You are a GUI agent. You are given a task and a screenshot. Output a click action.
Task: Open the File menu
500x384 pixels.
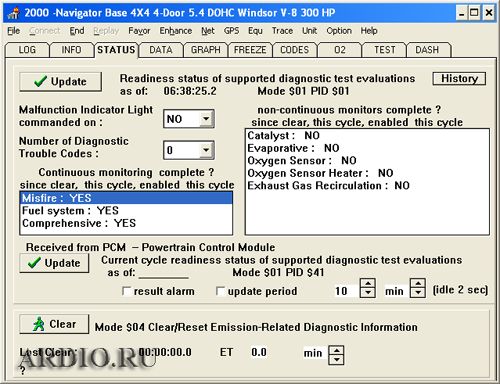[14, 31]
